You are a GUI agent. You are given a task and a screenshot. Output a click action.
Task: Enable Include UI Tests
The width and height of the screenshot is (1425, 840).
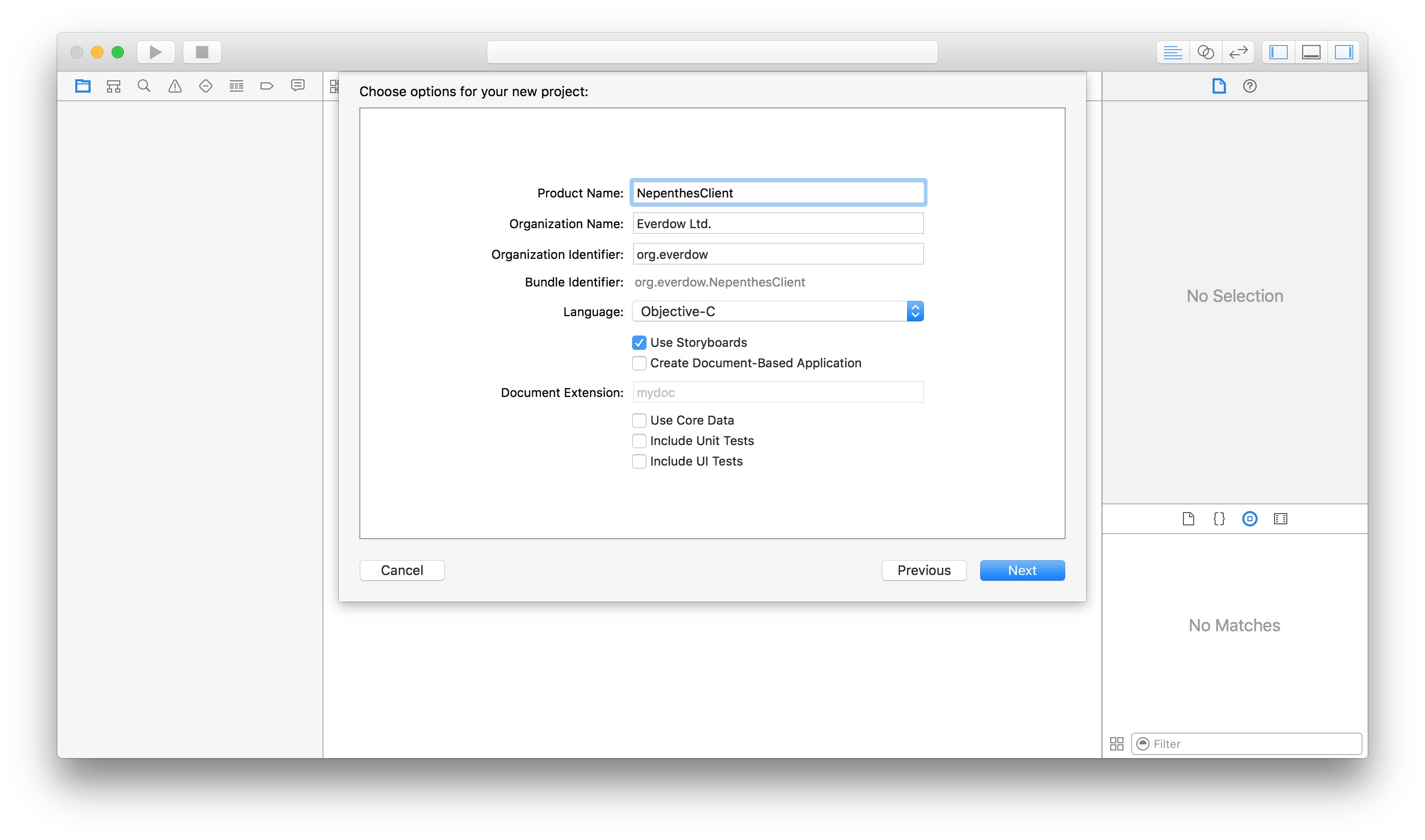coord(639,461)
